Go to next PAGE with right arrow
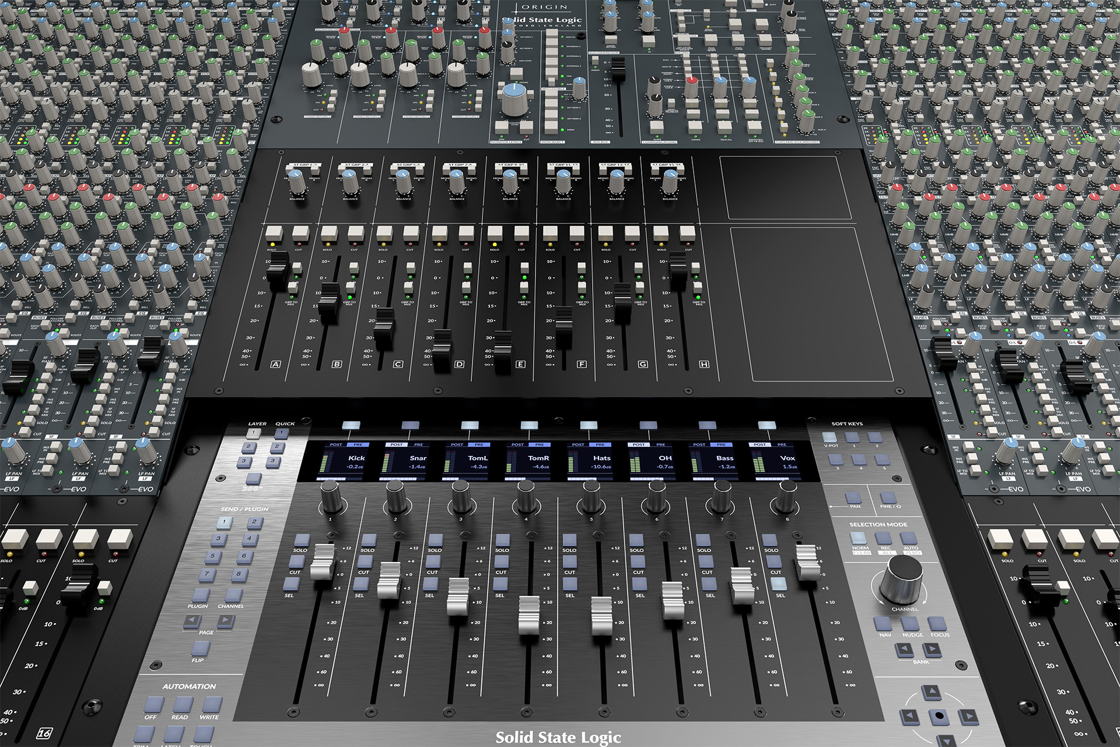1120x747 pixels. click(x=226, y=621)
